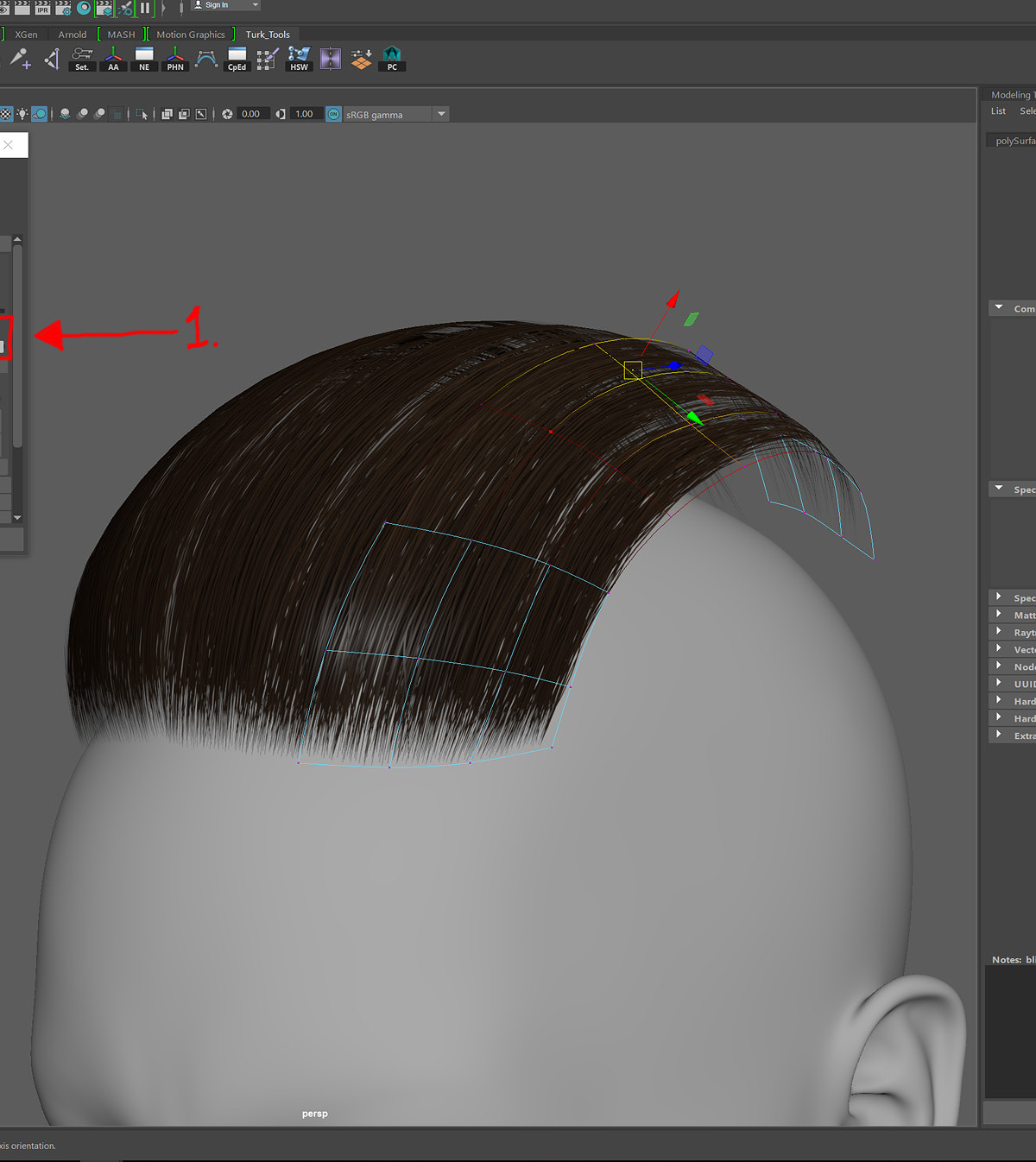This screenshot has width=1036, height=1162.
Task: Pause Viewport 2.0 with the pause icon
Action: (145, 8)
